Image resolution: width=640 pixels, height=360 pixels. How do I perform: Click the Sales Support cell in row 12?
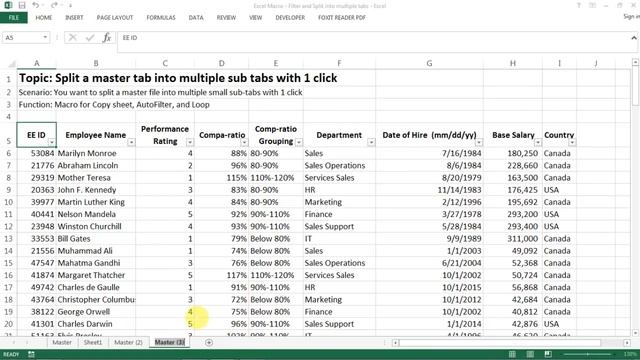pyautogui.click(x=339, y=227)
